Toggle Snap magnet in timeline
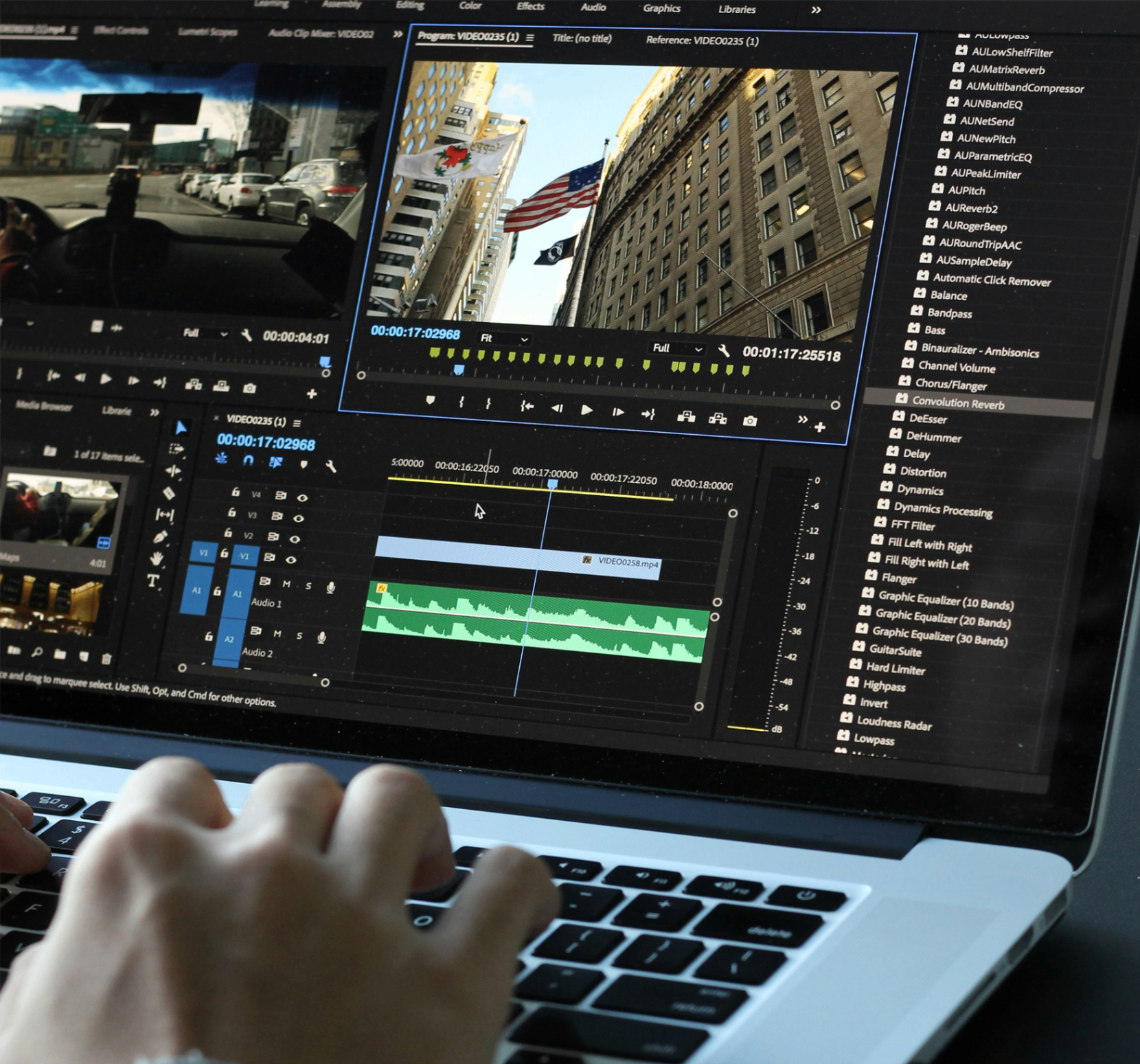1140x1064 pixels. 249,460
